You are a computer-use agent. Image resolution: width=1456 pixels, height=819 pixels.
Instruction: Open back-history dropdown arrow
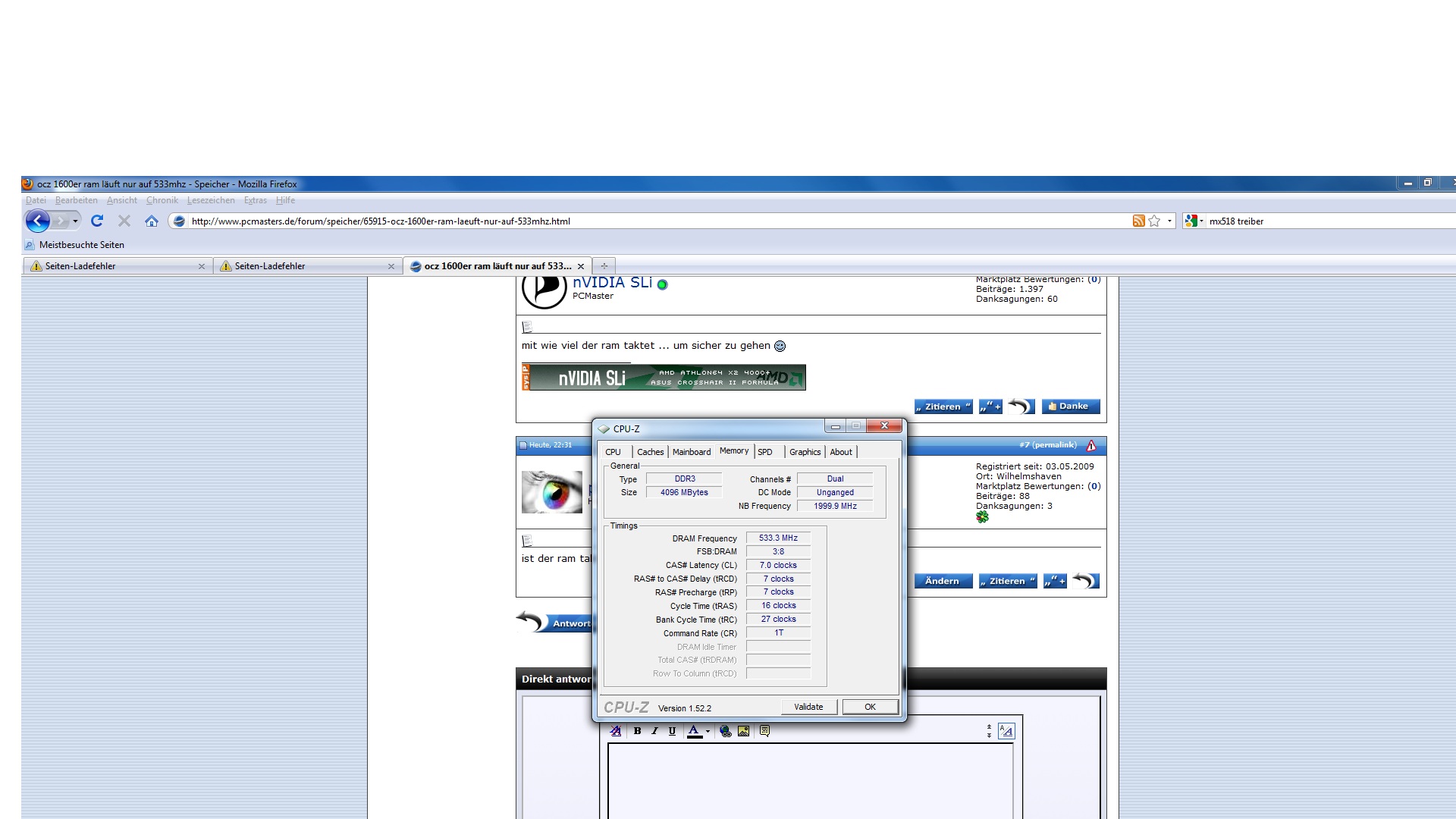point(75,221)
